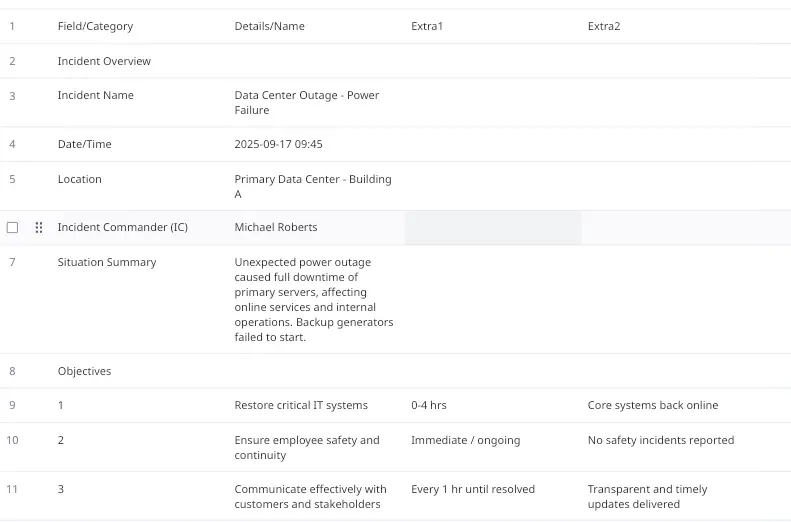
Task: Select the 'Every 1 hr until resolved' cell
Action: (x=473, y=490)
